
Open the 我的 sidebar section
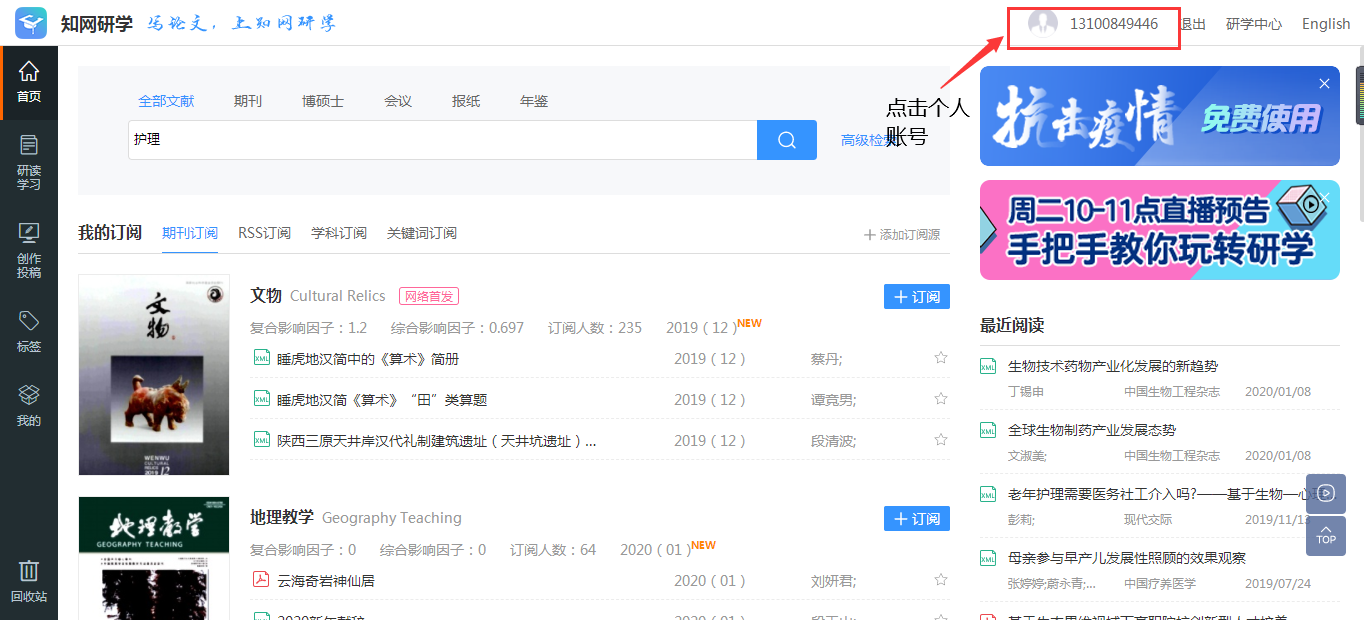click(29, 406)
